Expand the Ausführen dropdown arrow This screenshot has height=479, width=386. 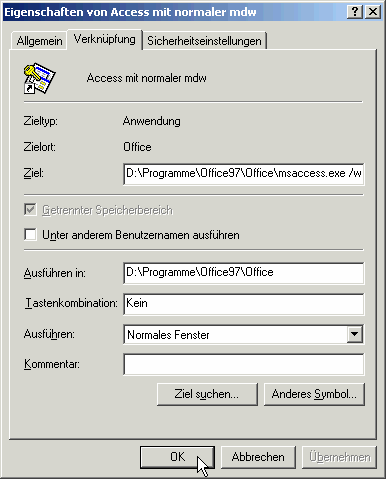pos(354,334)
